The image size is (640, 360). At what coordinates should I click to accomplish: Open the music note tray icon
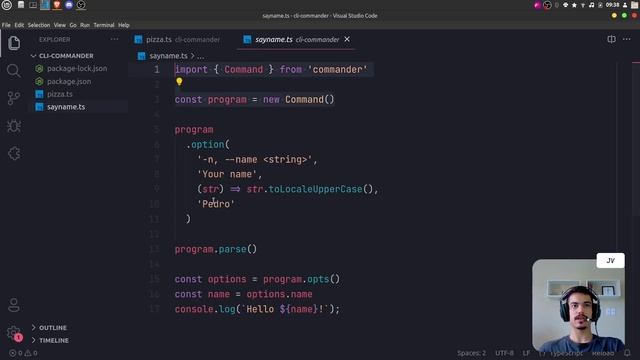(591, 5)
